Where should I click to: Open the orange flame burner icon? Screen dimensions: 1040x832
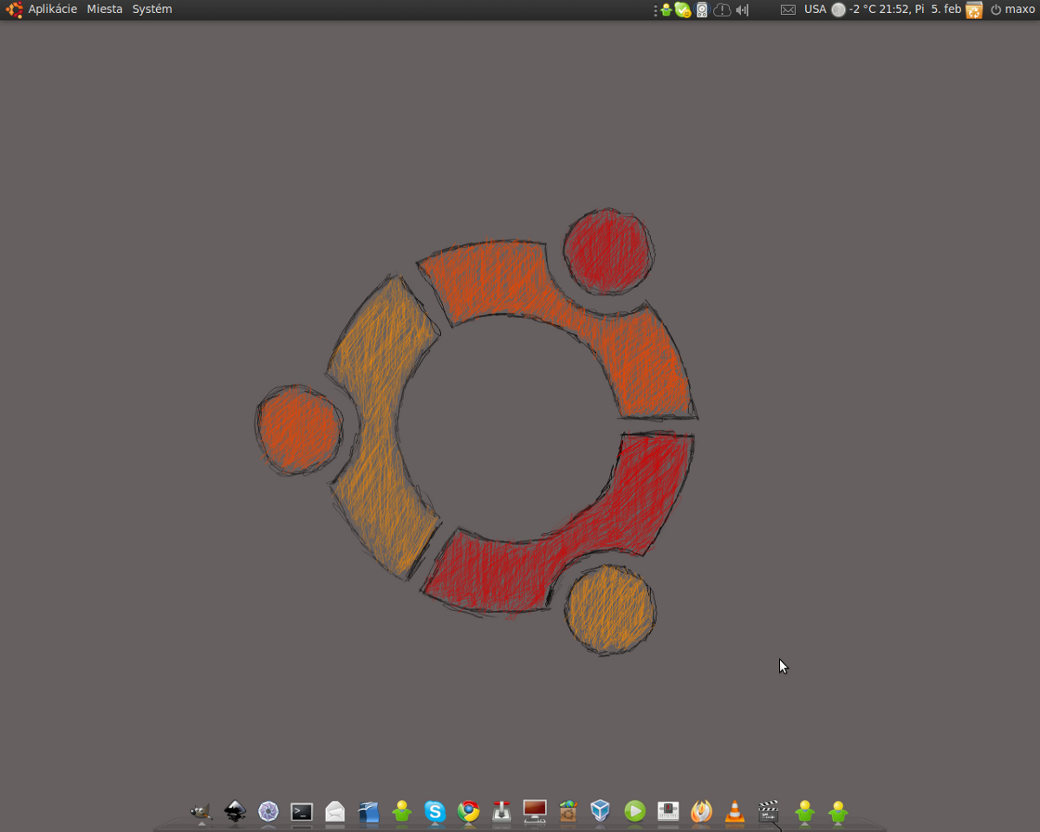pyautogui.click(x=701, y=811)
